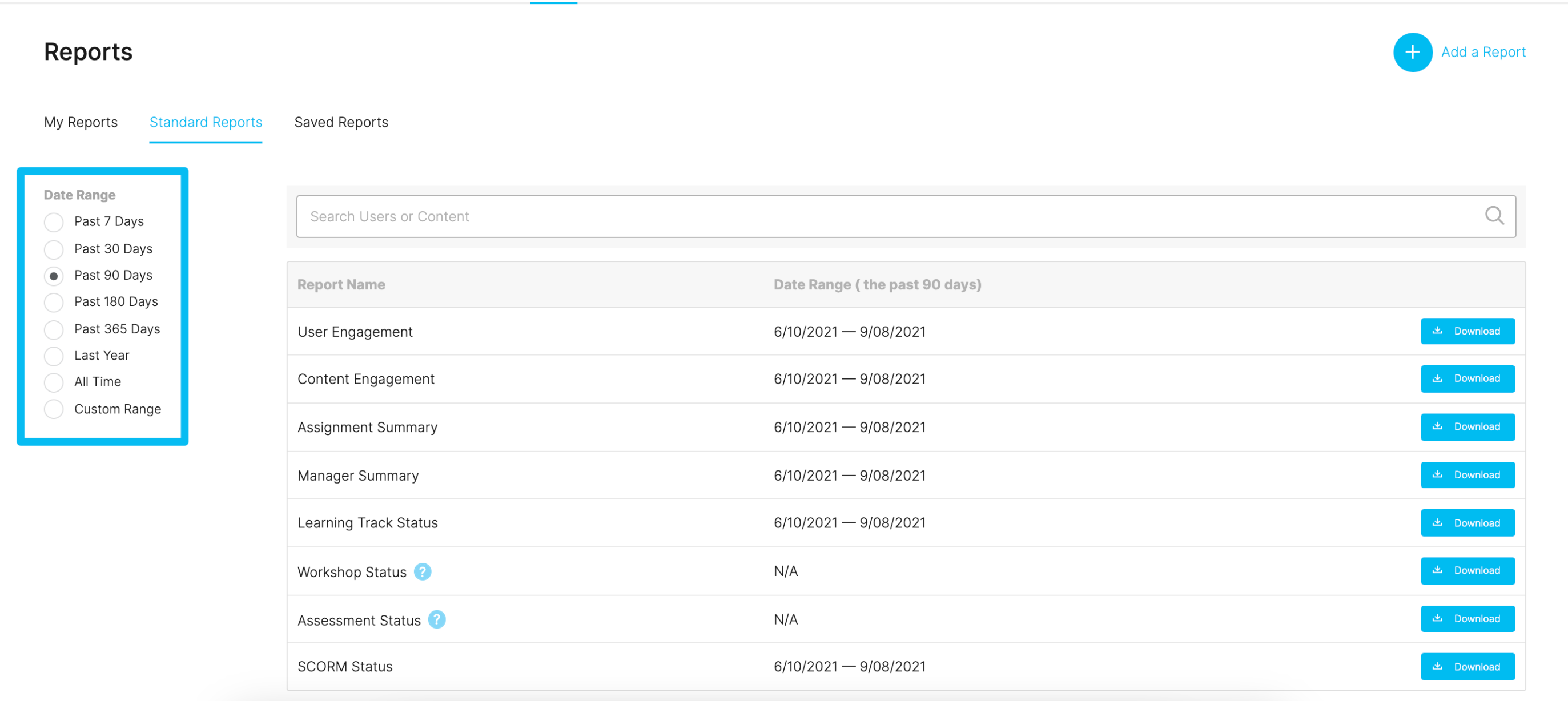Screen dimensions: 1568x701
Task: Click the Workshop Status report name
Action: 352,572
